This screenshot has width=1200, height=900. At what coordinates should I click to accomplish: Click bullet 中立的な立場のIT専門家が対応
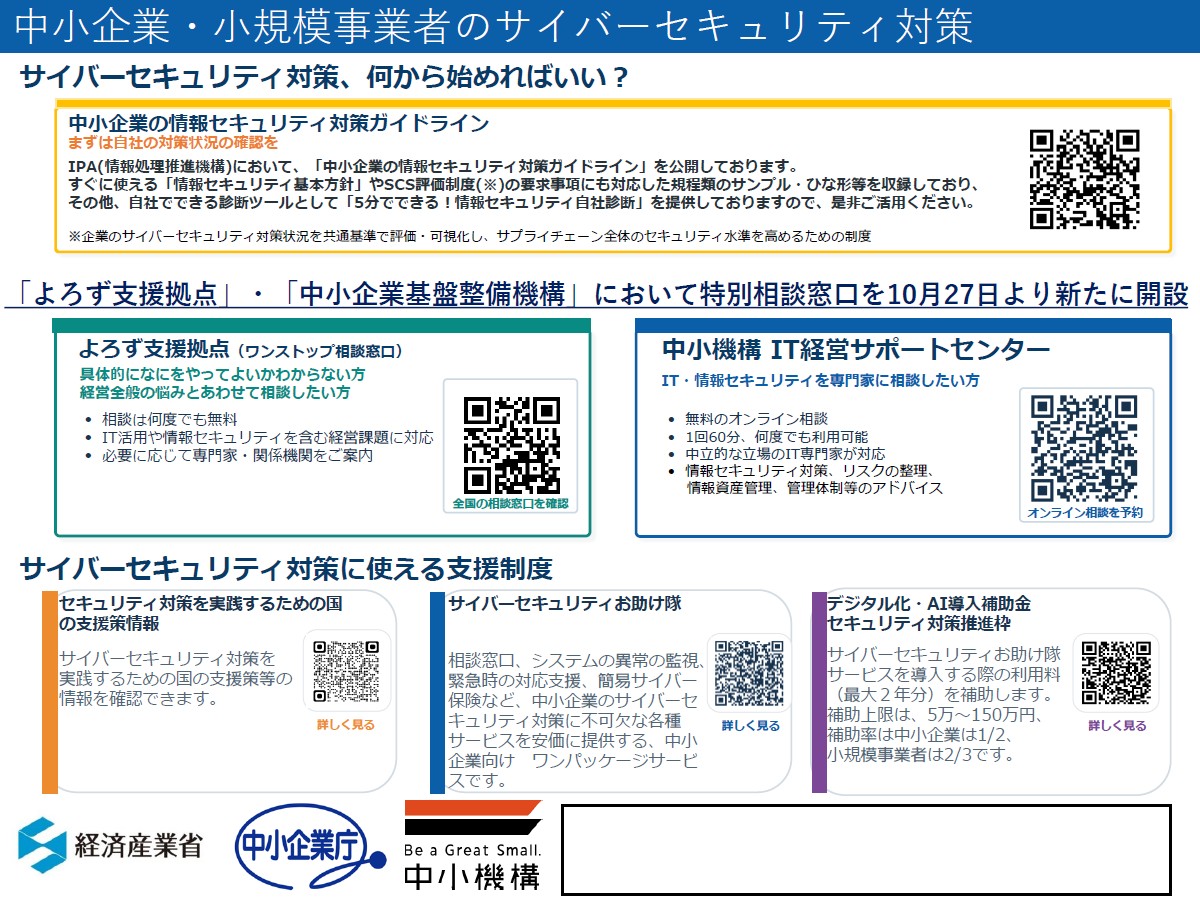pyautogui.click(x=784, y=454)
